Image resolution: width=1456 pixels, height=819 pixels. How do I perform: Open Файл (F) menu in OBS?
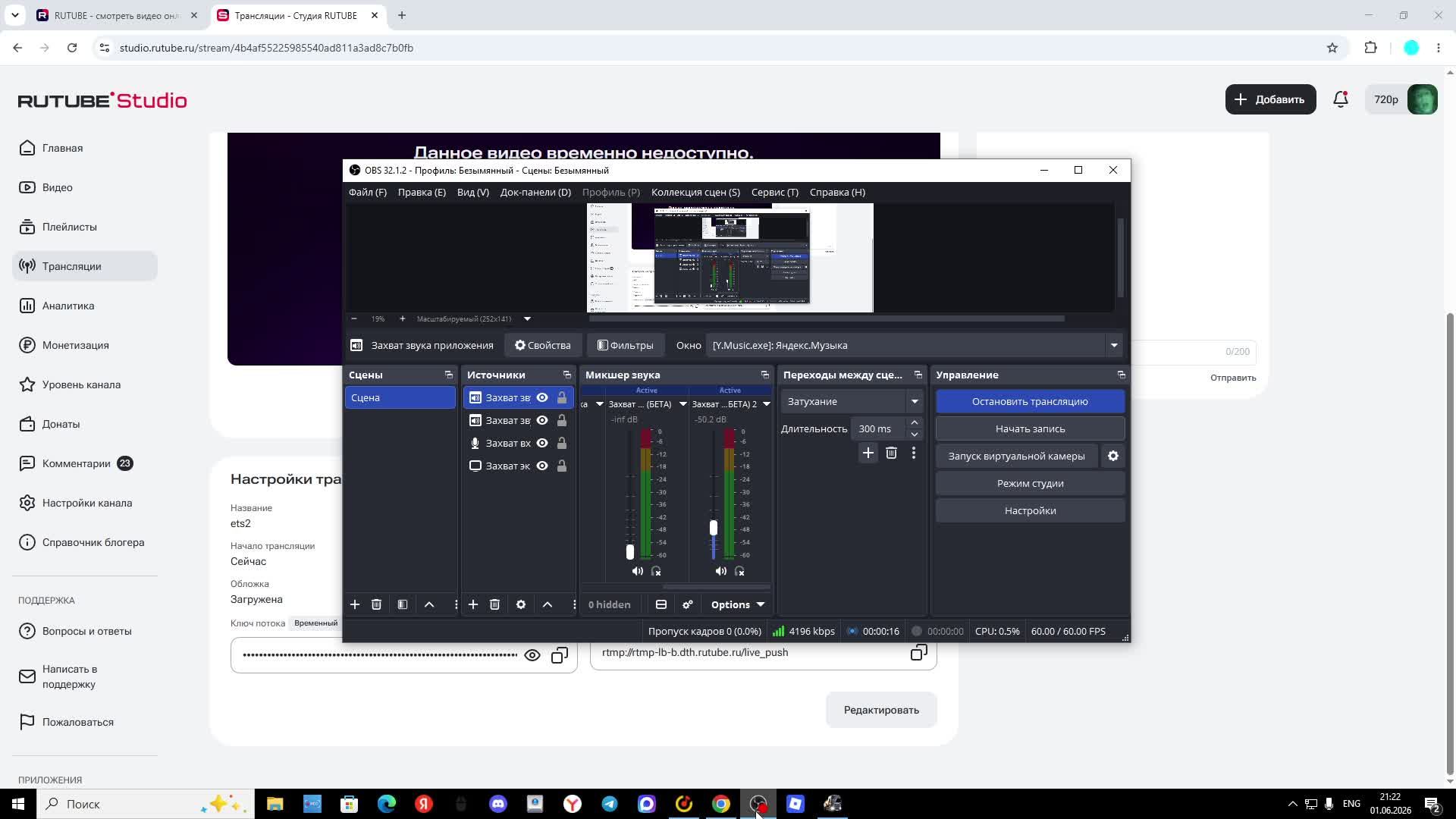[x=368, y=193]
